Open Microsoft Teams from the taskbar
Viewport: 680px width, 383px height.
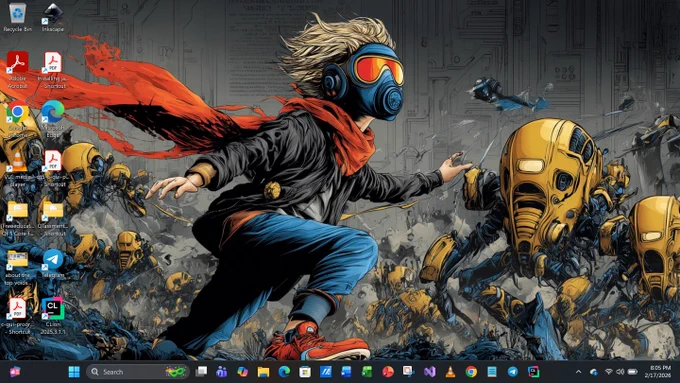(222, 372)
